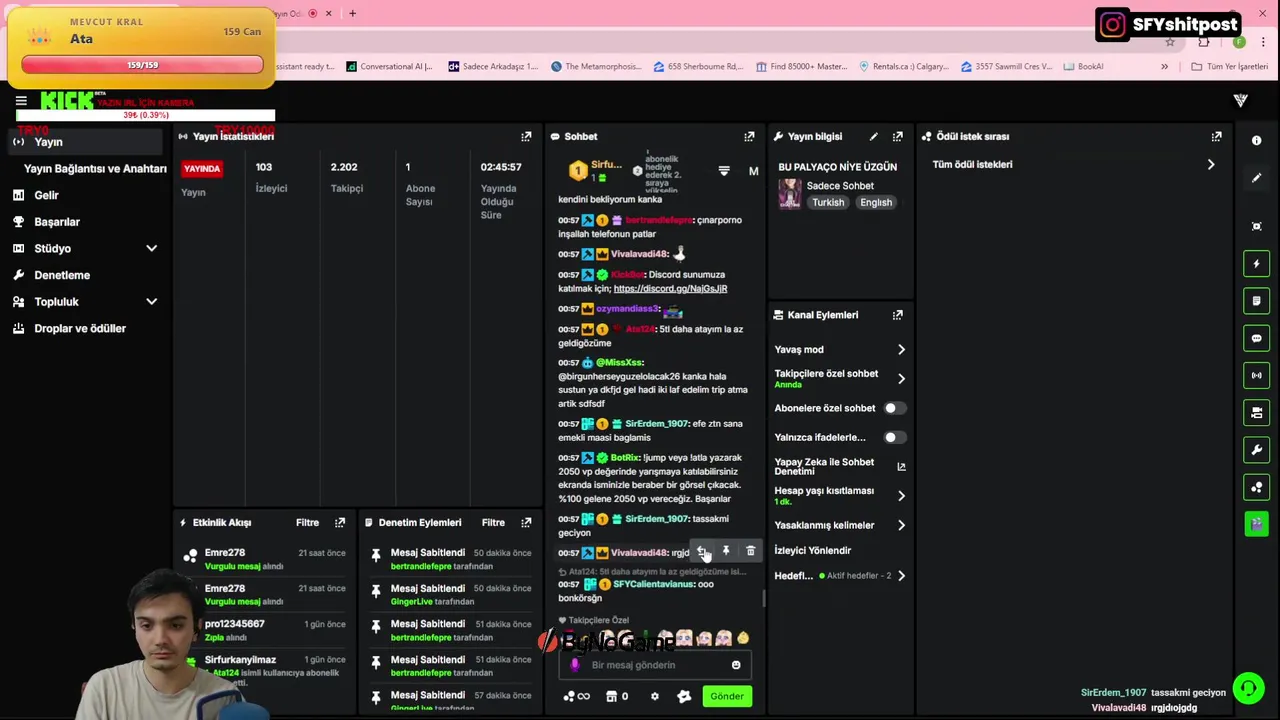Open a new browser tab with plus
The height and width of the screenshot is (720, 1280).
tap(352, 13)
